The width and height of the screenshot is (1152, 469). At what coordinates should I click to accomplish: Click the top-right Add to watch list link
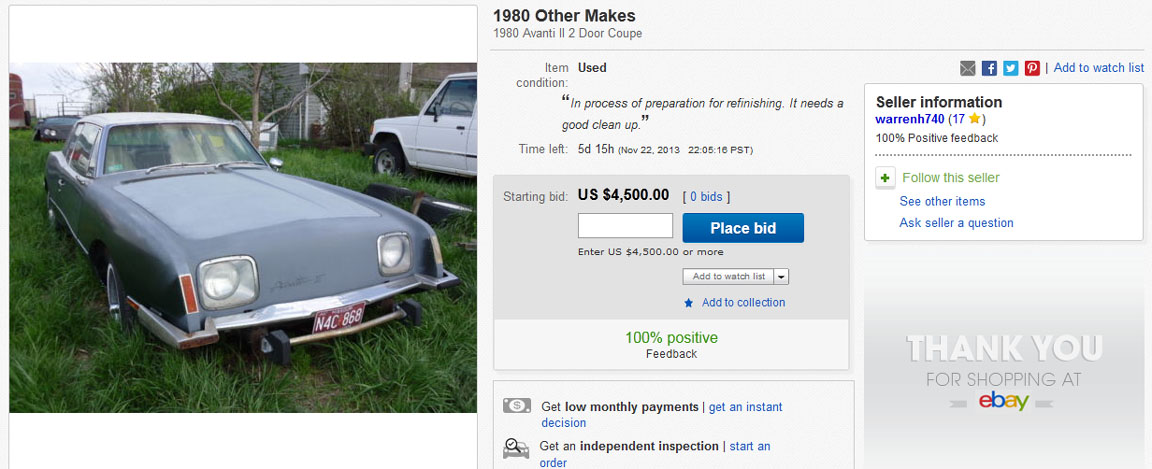pyautogui.click(x=1098, y=68)
